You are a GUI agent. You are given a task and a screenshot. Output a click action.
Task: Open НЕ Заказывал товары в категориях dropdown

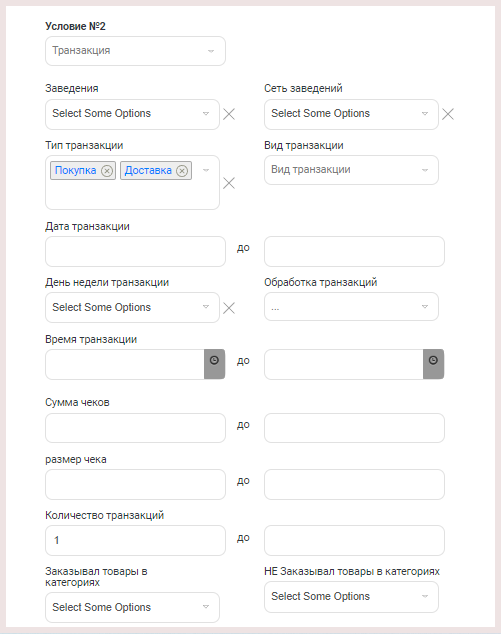pos(351,597)
